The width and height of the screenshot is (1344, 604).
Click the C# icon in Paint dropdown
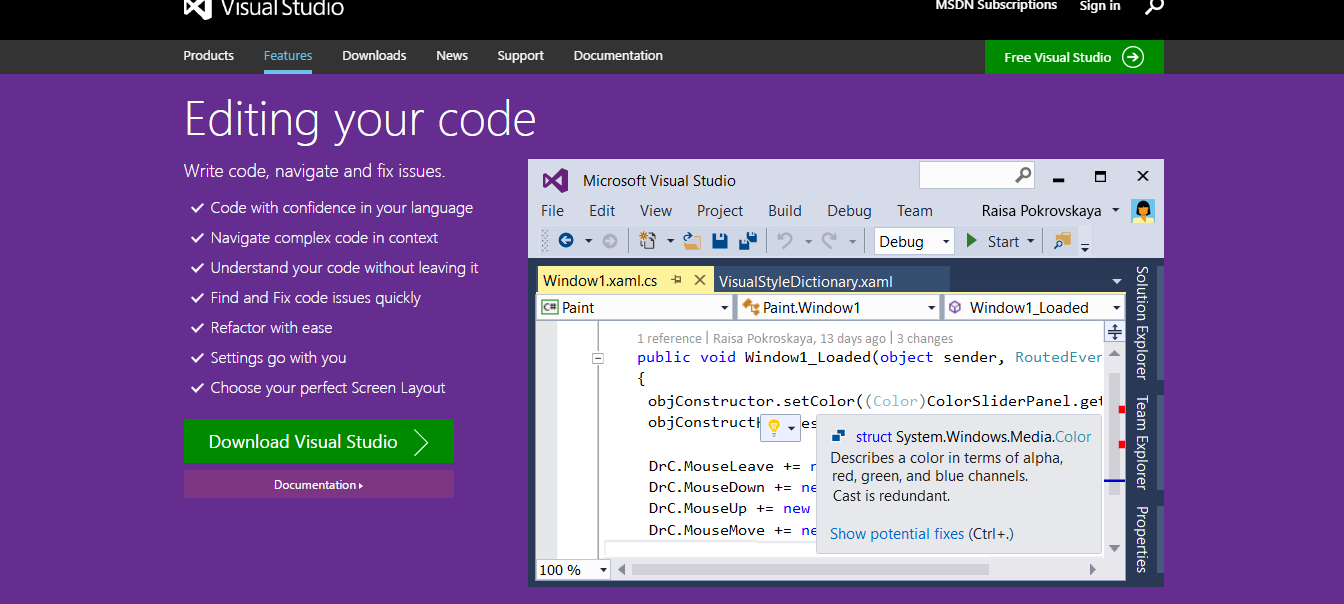[549, 308]
